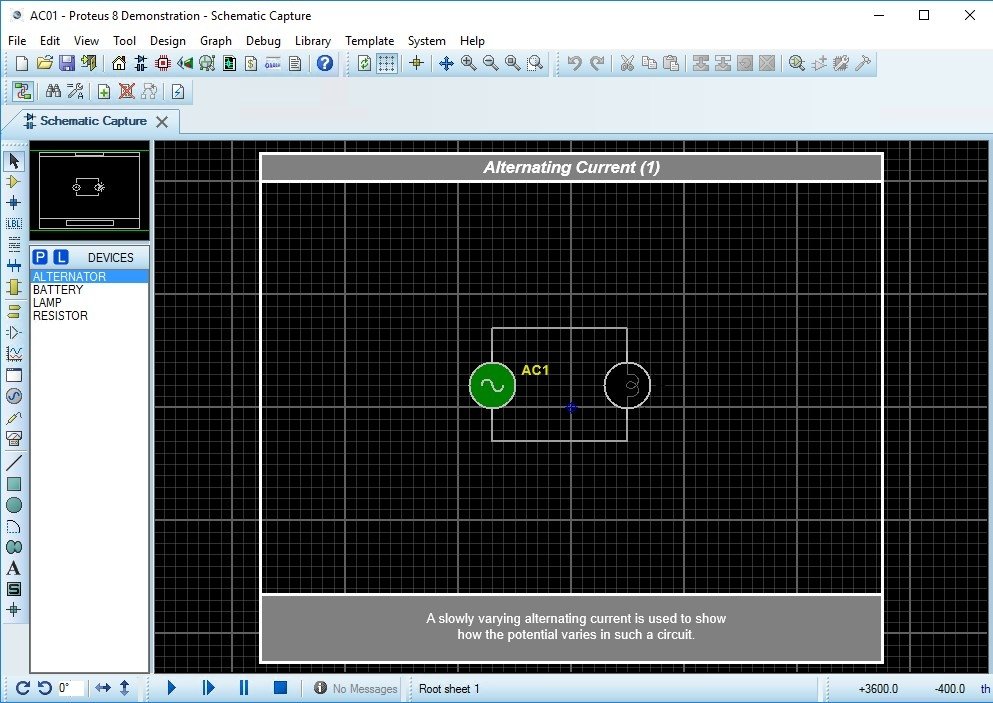Redraw the display with refresh icon
The height and width of the screenshot is (703, 993).
pos(364,63)
